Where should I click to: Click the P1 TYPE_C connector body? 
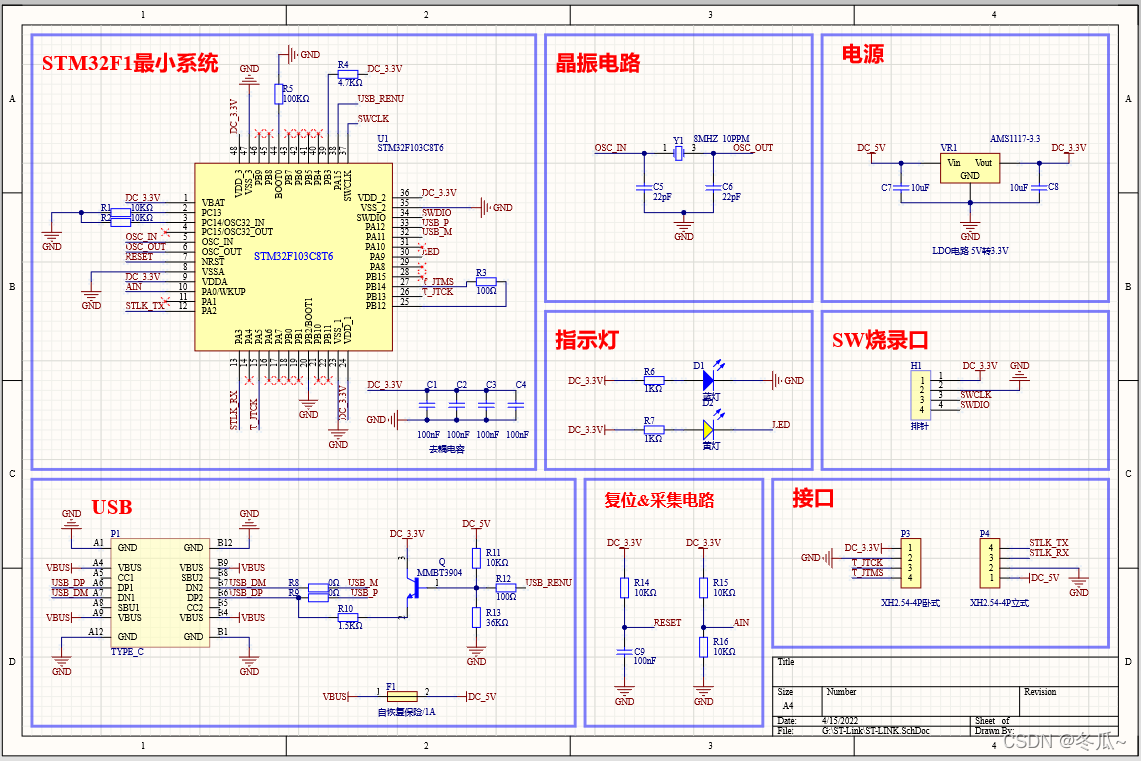tap(160, 592)
